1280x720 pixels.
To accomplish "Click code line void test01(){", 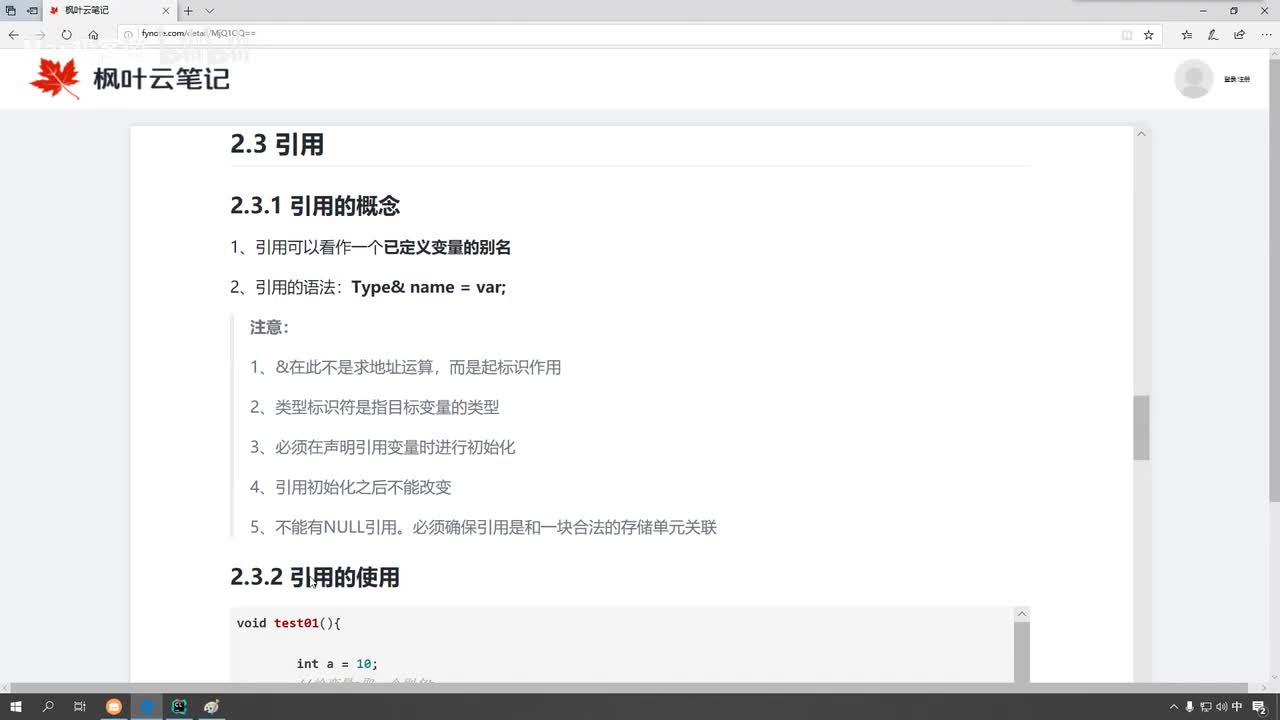I will coord(289,623).
